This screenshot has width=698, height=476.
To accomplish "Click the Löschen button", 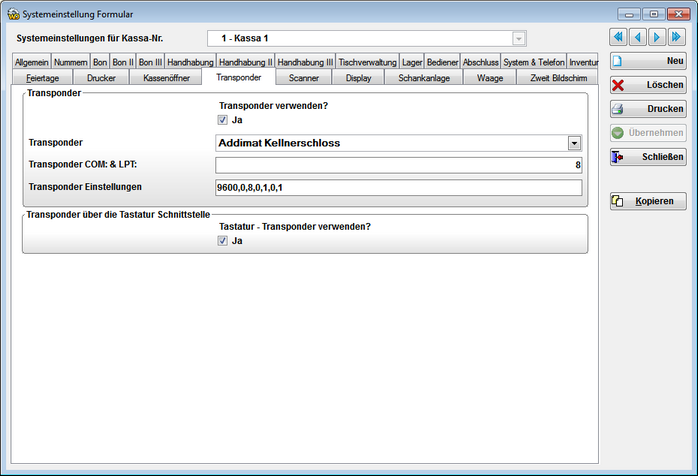I will coord(648,85).
